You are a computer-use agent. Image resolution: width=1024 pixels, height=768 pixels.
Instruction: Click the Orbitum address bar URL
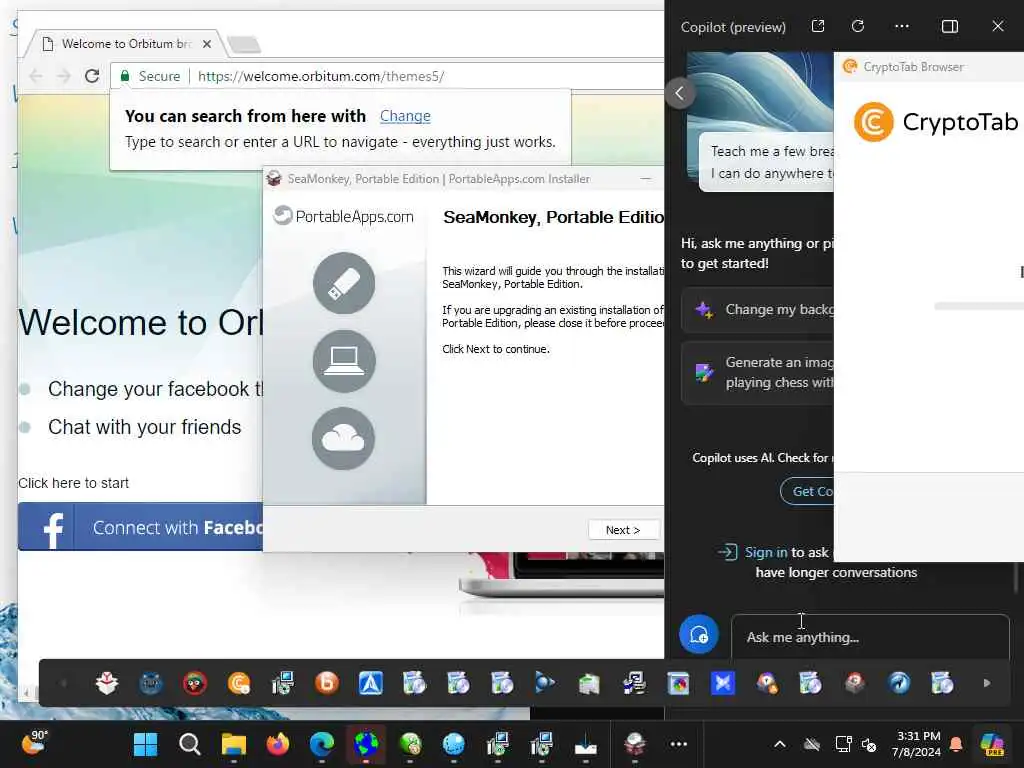pyautogui.click(x=321, y=76)
